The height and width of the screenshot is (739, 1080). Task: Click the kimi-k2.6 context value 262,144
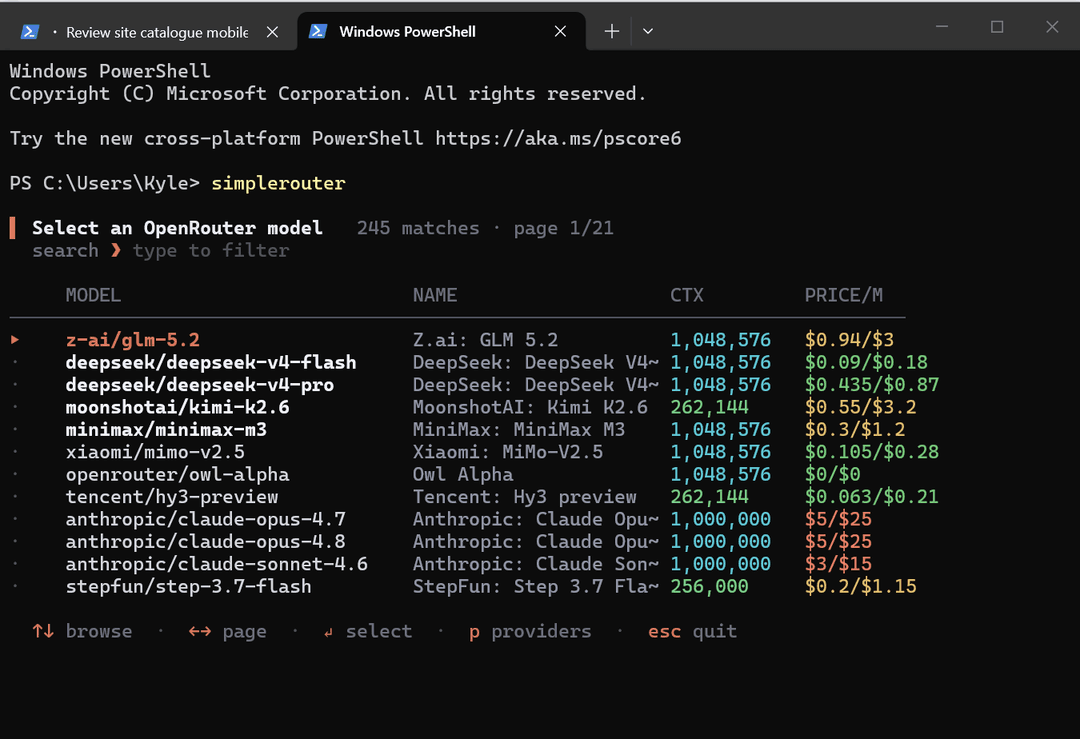tap(709, 407)
